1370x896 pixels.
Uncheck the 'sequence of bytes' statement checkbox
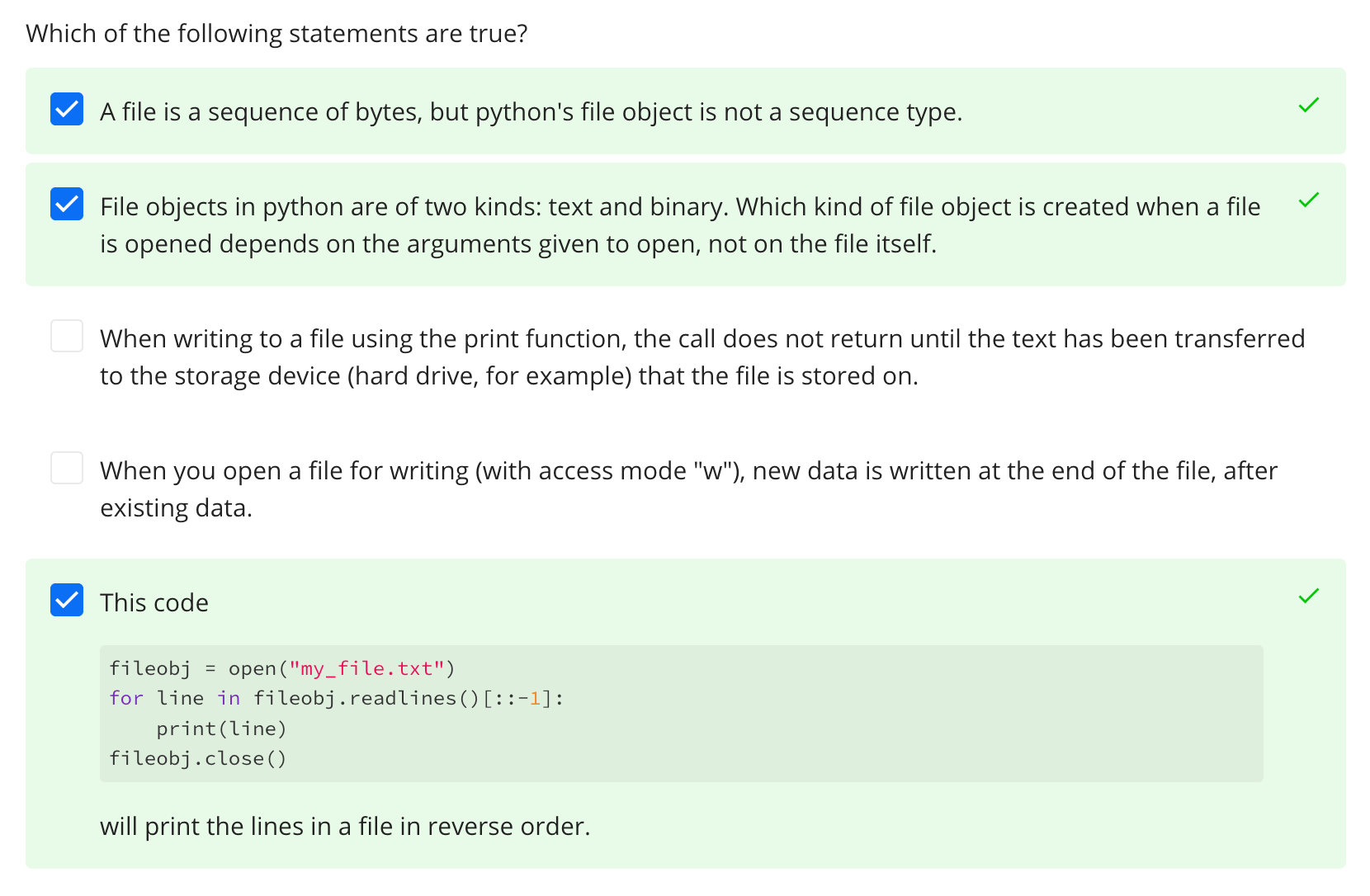(67, 109)
